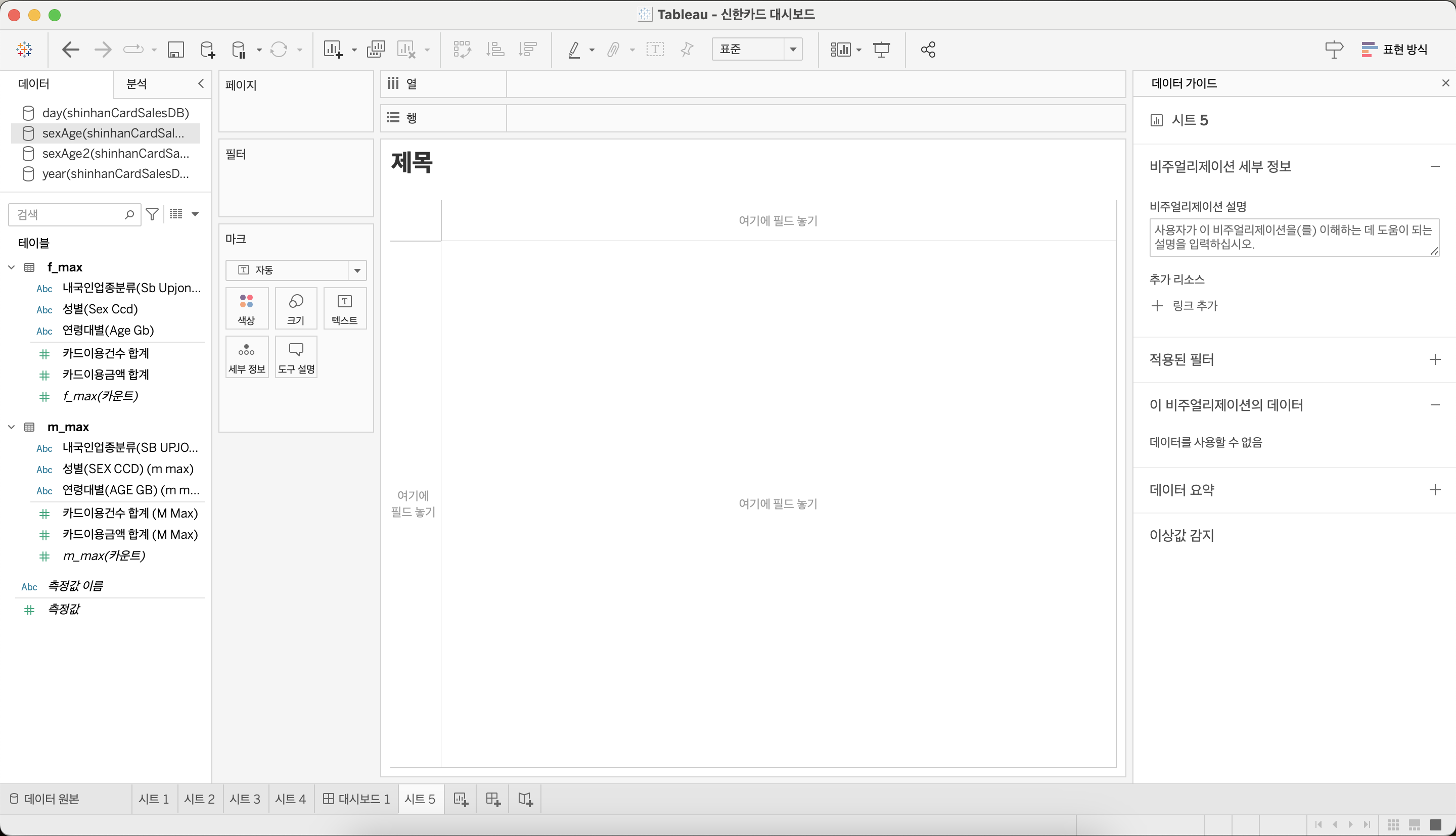The image size is (1456, 836).
Task: Click the Save workbook icon
Action: point(176,50)
